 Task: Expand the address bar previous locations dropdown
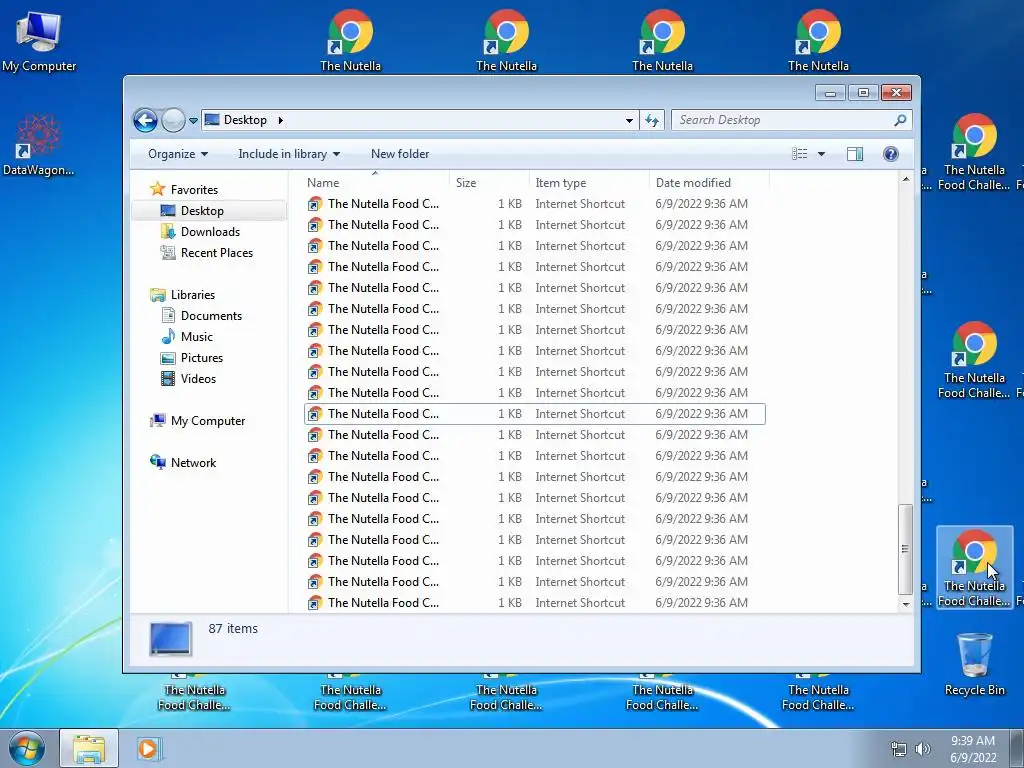coord(629,120)
